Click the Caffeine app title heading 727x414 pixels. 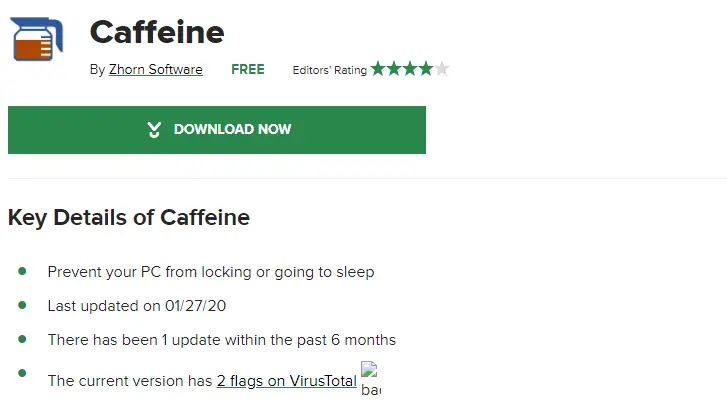[x=157, y=32]
